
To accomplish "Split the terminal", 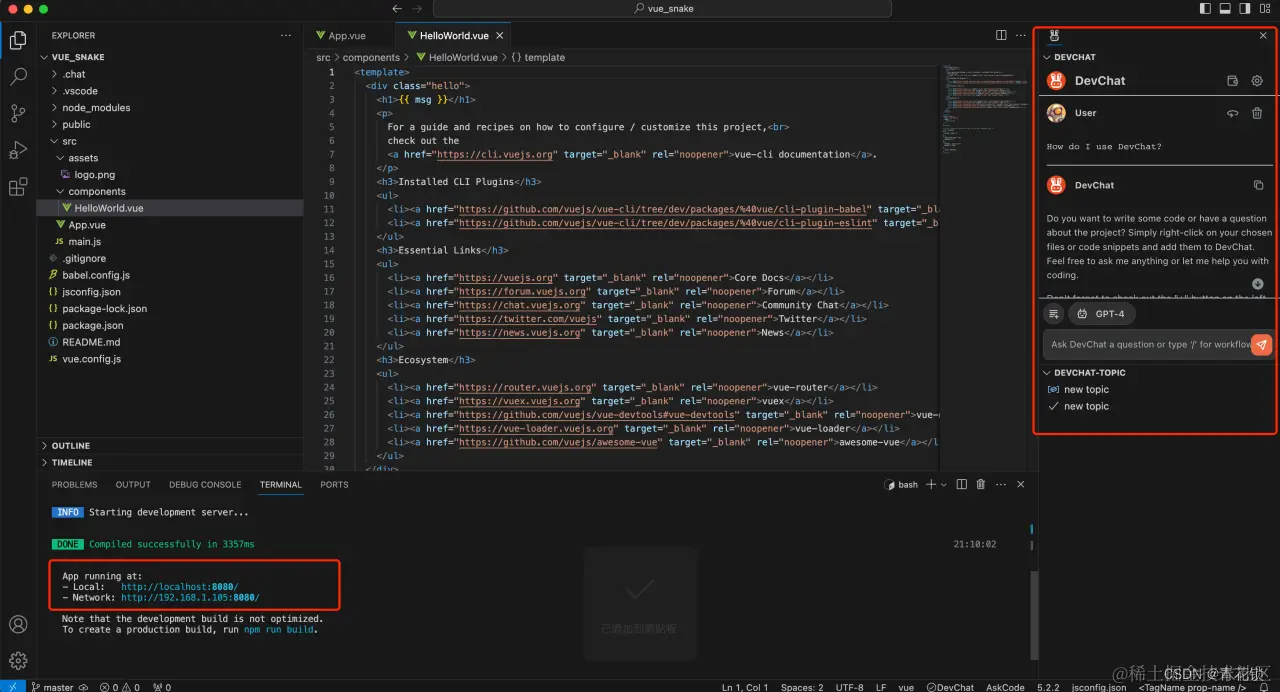I will tap(962, 484).
